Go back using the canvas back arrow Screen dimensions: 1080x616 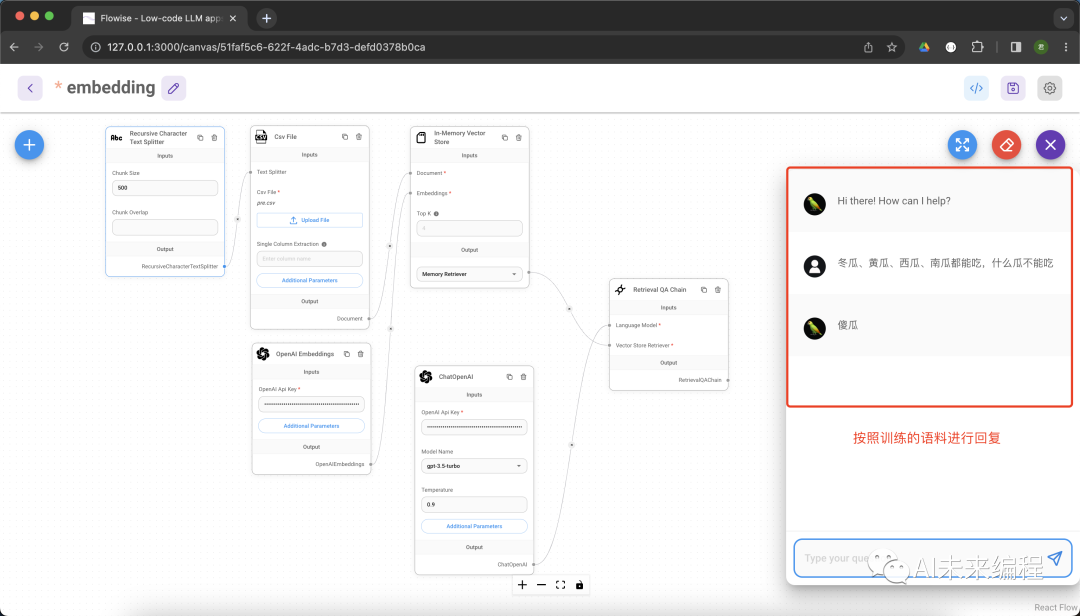30,88
